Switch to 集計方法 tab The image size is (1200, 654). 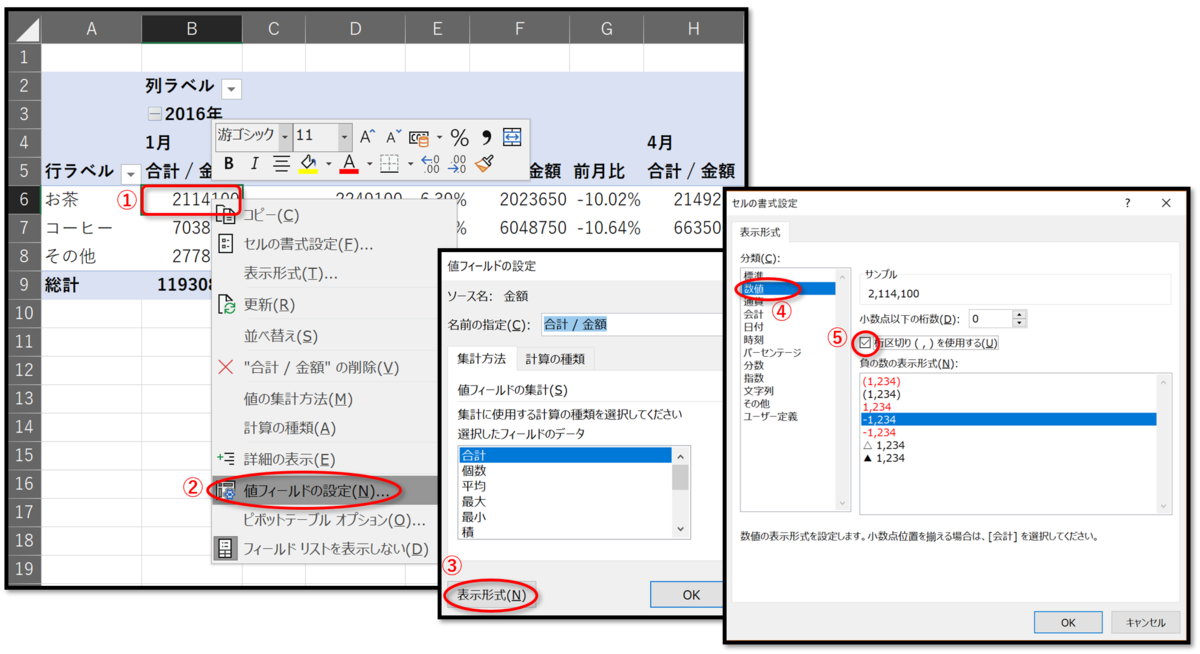[481, 358]
